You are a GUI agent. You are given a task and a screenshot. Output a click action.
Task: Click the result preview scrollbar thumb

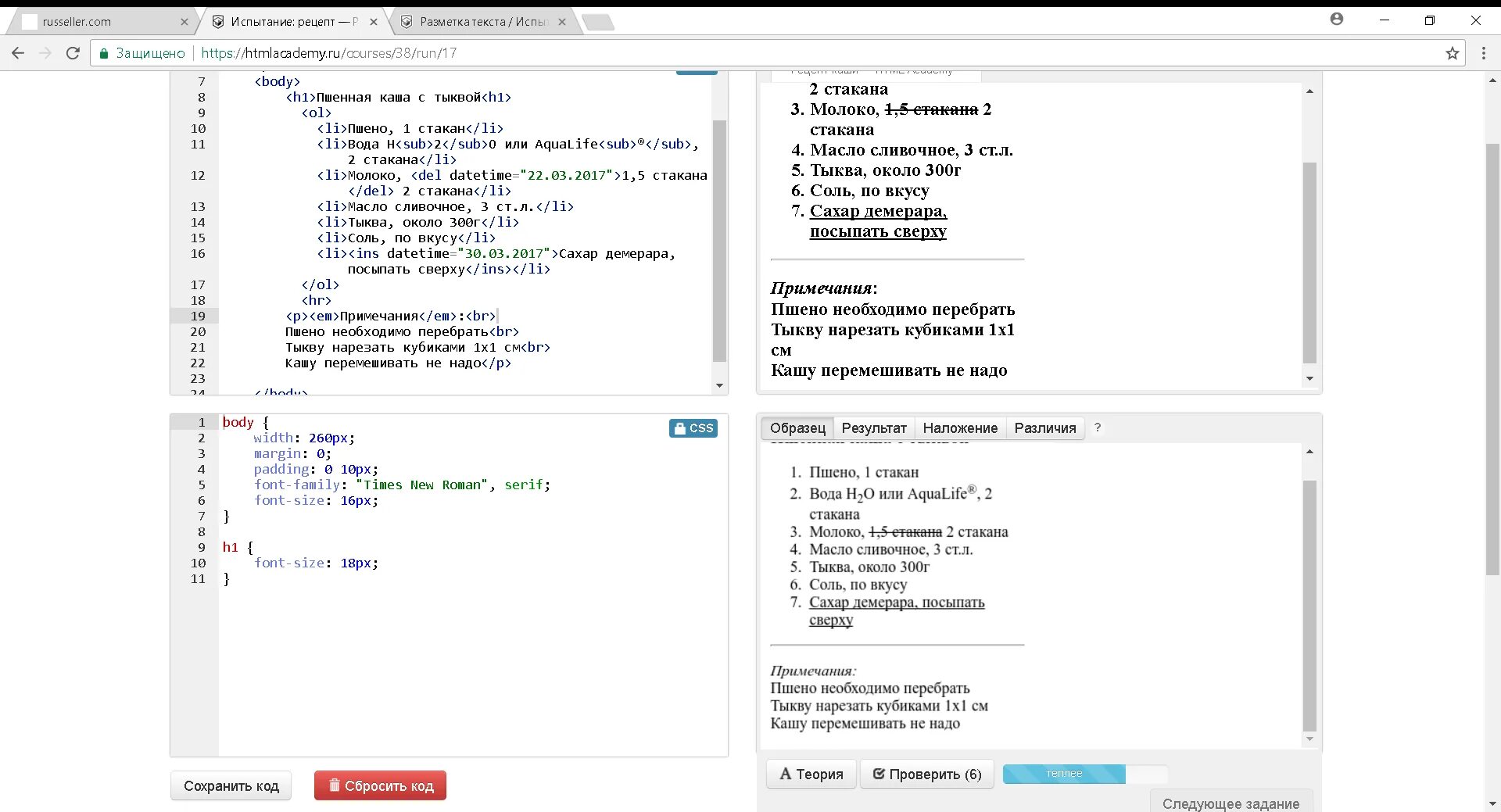coord(1309,263)
